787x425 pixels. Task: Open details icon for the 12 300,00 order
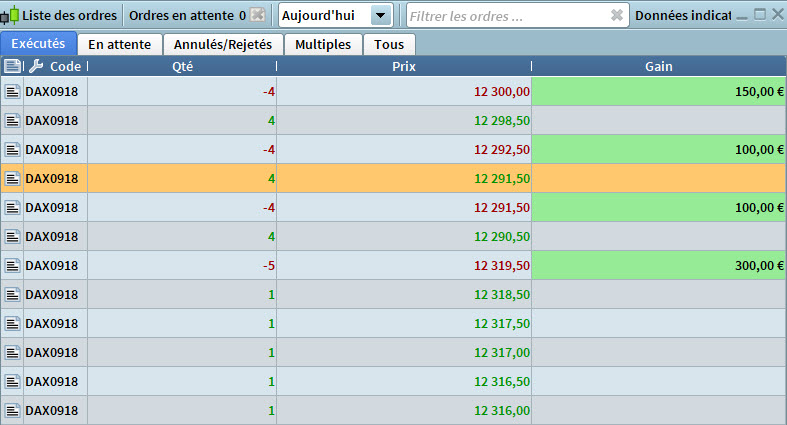(12, 91)
